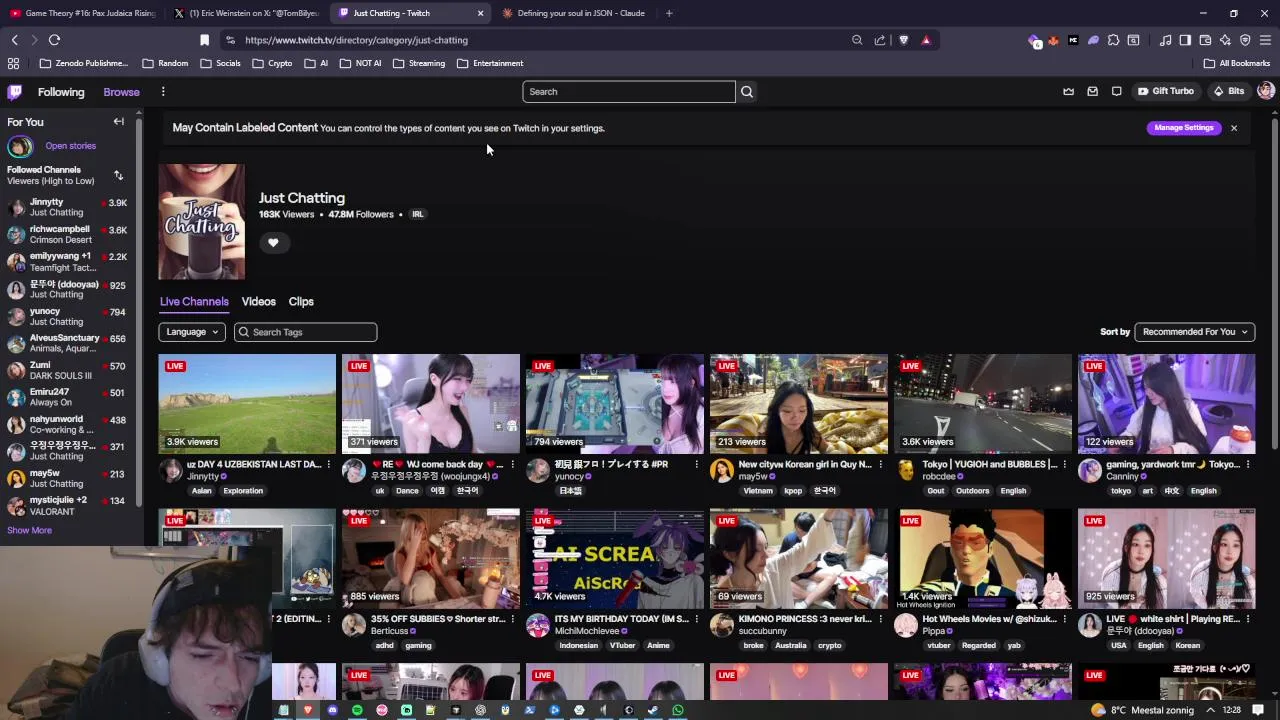The image size is (1280, 720).
Task: Open Spotify from the taskbar
Action: tap(357, 710)
